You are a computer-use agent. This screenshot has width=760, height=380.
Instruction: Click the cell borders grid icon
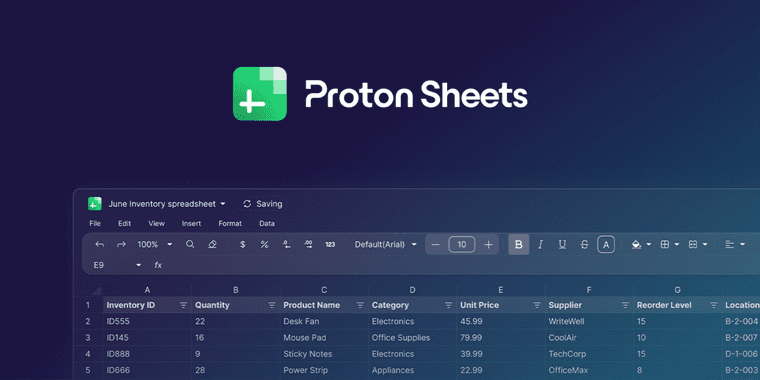point(665,245)
